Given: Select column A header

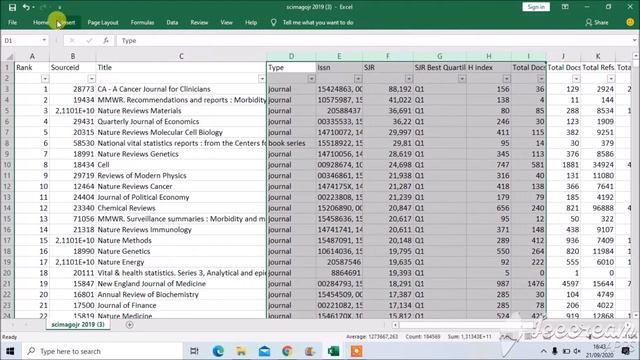Looking at the screenshot, I should pos(32,56).
